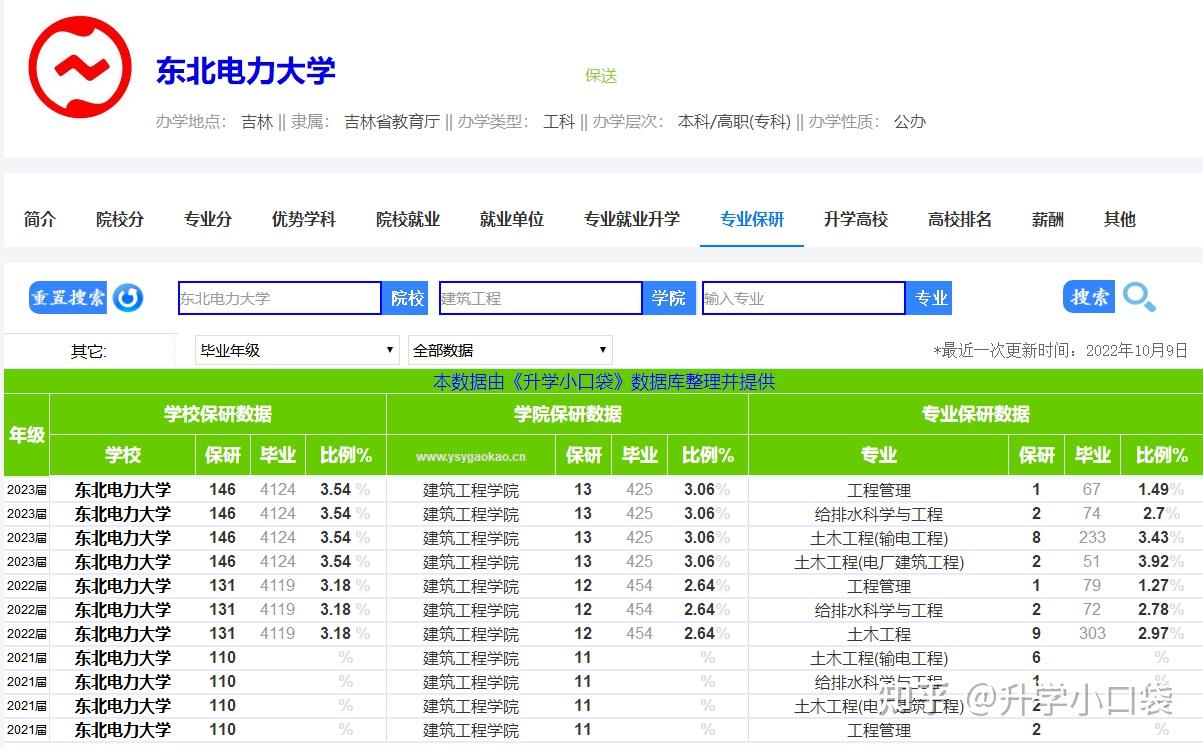Image resolution: width=1203 pixels, height=748 pixels.
Task: Click 土木工程(输电工程) in the 2021届 row
Action: [879, 658]
